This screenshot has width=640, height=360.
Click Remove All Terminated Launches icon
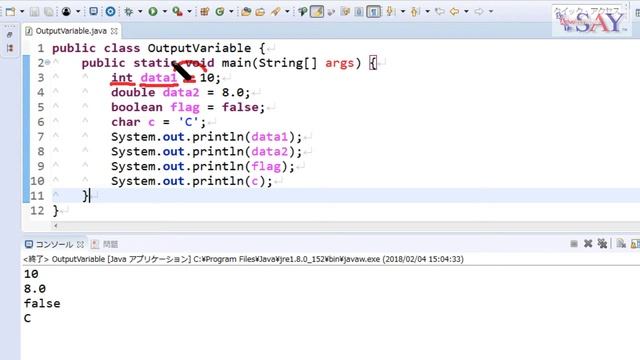click(x=602, y=244)
